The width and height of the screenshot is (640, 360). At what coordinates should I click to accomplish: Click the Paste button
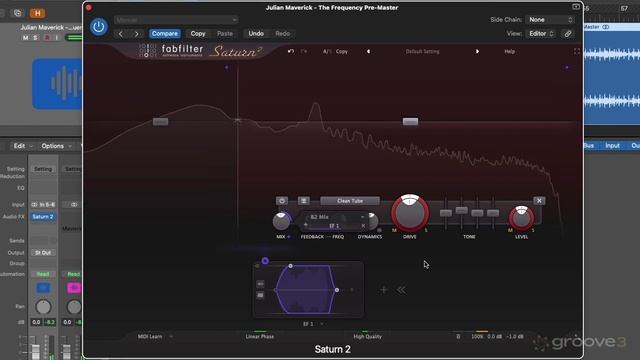[x=224, y=33]
